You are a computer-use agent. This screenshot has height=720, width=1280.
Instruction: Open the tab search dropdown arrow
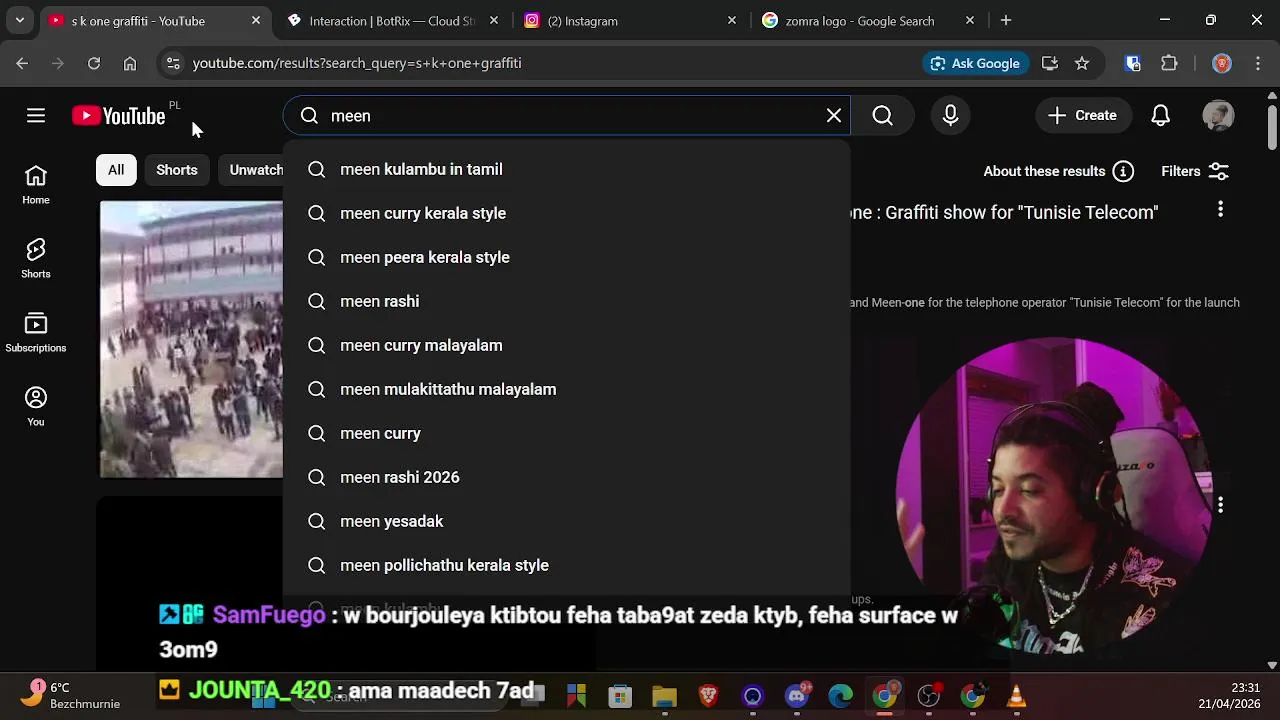click(x=19, y=20)
